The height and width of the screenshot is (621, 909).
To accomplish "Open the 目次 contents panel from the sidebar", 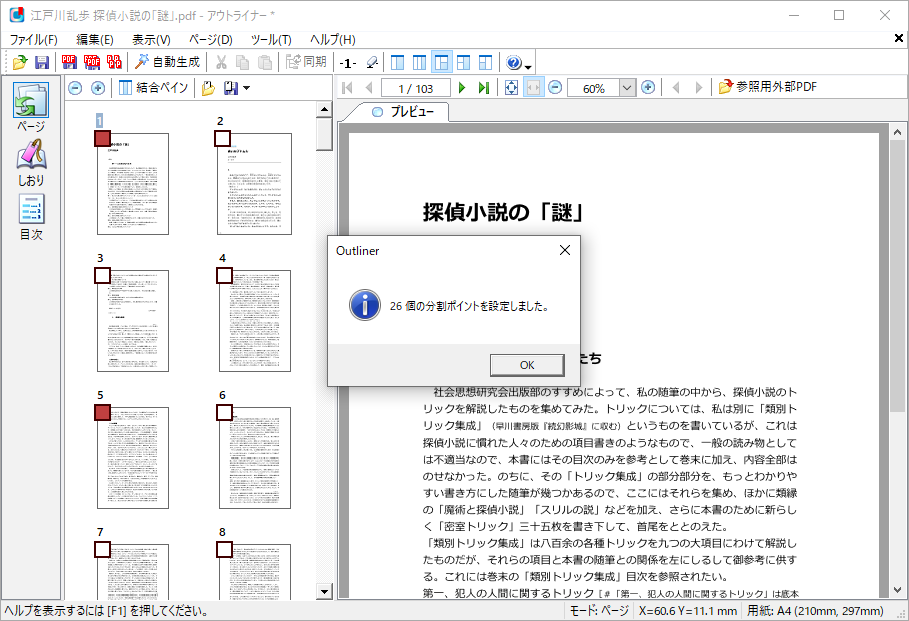I will [31, 217].
